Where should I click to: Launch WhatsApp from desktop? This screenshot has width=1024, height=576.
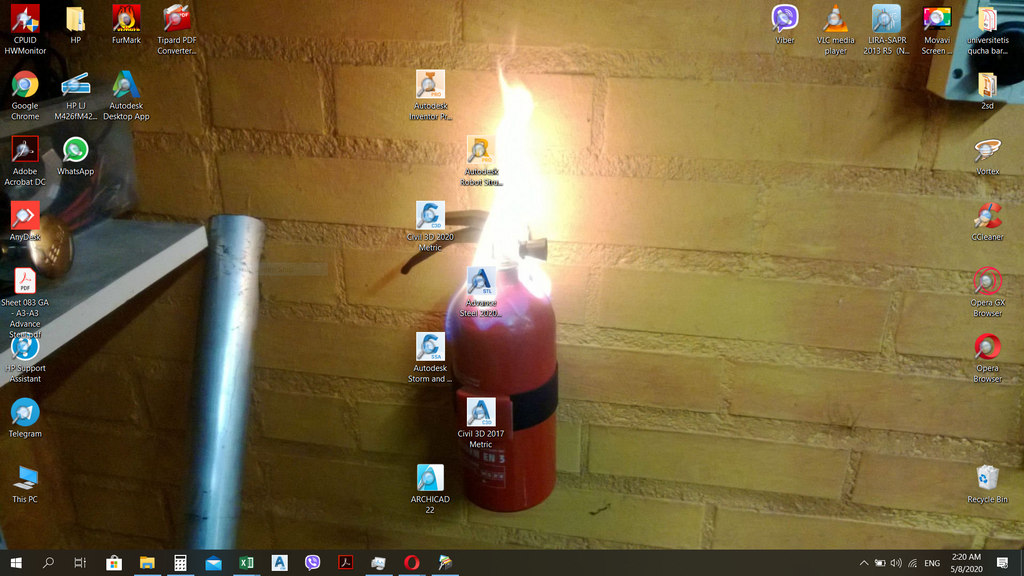pos(76,156)
